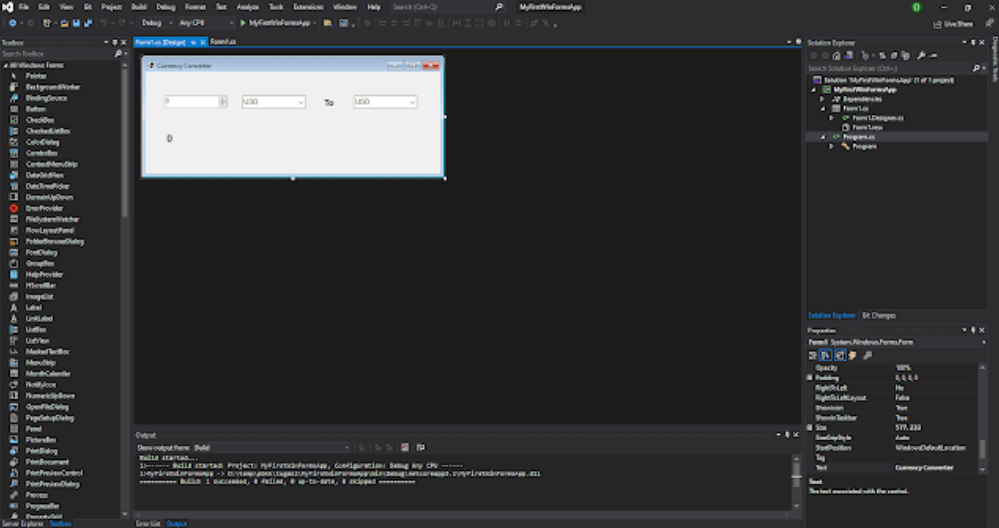Image resolution: width=999 pixels, height=528 pixels.
Task: Switch to the Error List tab
Action: pyautogui.click(x=148, y=524)
